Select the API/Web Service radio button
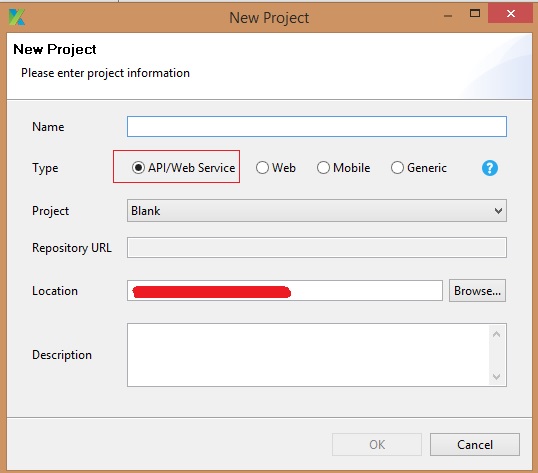Viewport: 538px width, 473px height. pyautogui.click(x=138, y=168)
